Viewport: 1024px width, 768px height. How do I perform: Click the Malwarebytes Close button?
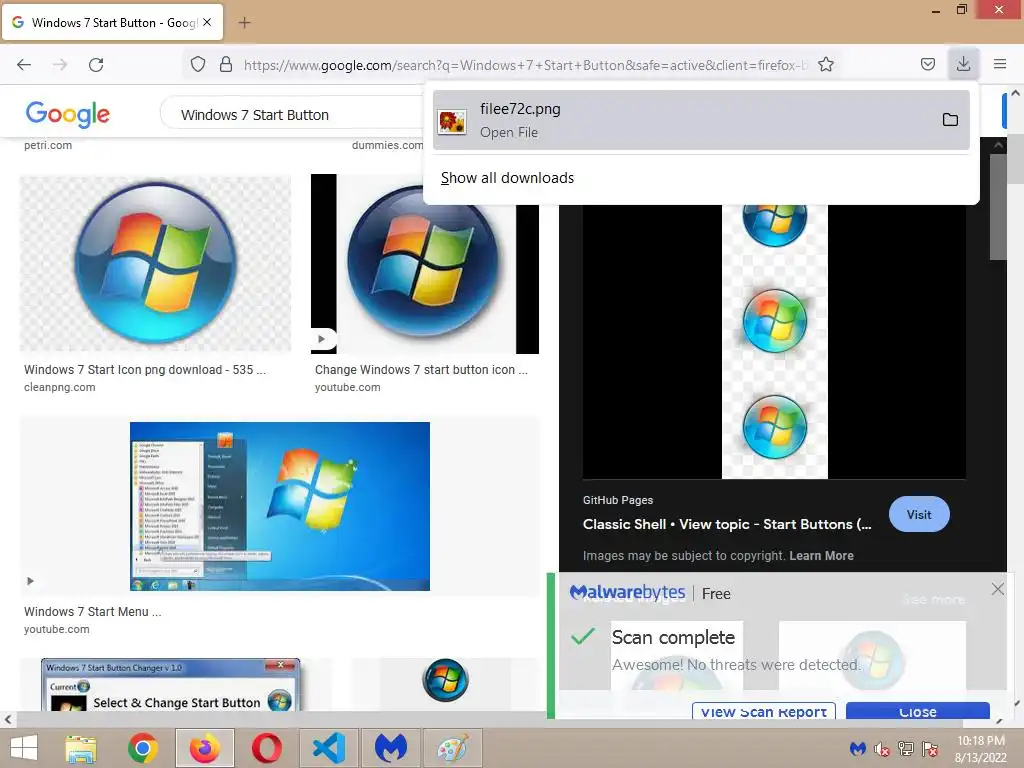pyautogui.click(x=918, y=711)
